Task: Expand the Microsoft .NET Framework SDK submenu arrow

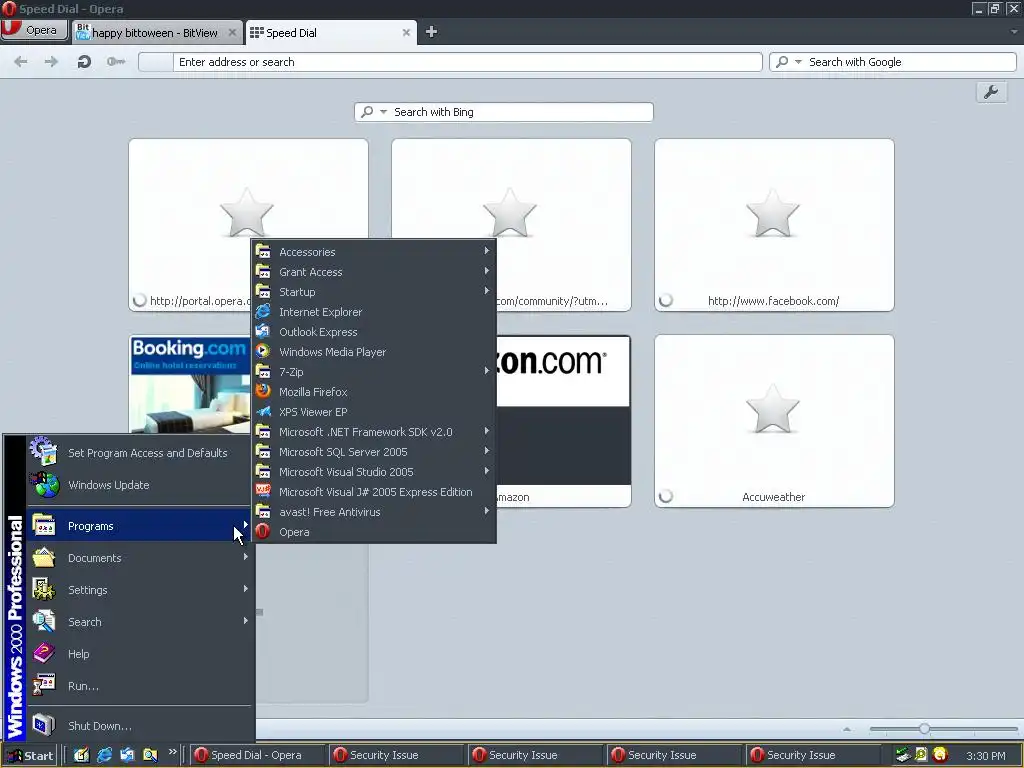Action: click(x=487, y=431)
